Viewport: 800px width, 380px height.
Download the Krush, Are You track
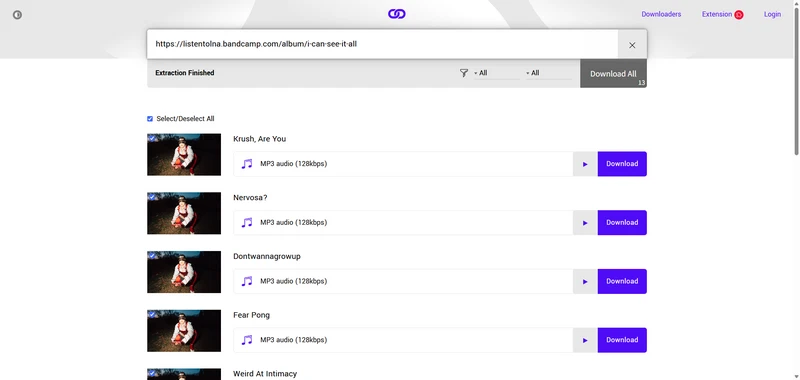[x=622, y=164]
